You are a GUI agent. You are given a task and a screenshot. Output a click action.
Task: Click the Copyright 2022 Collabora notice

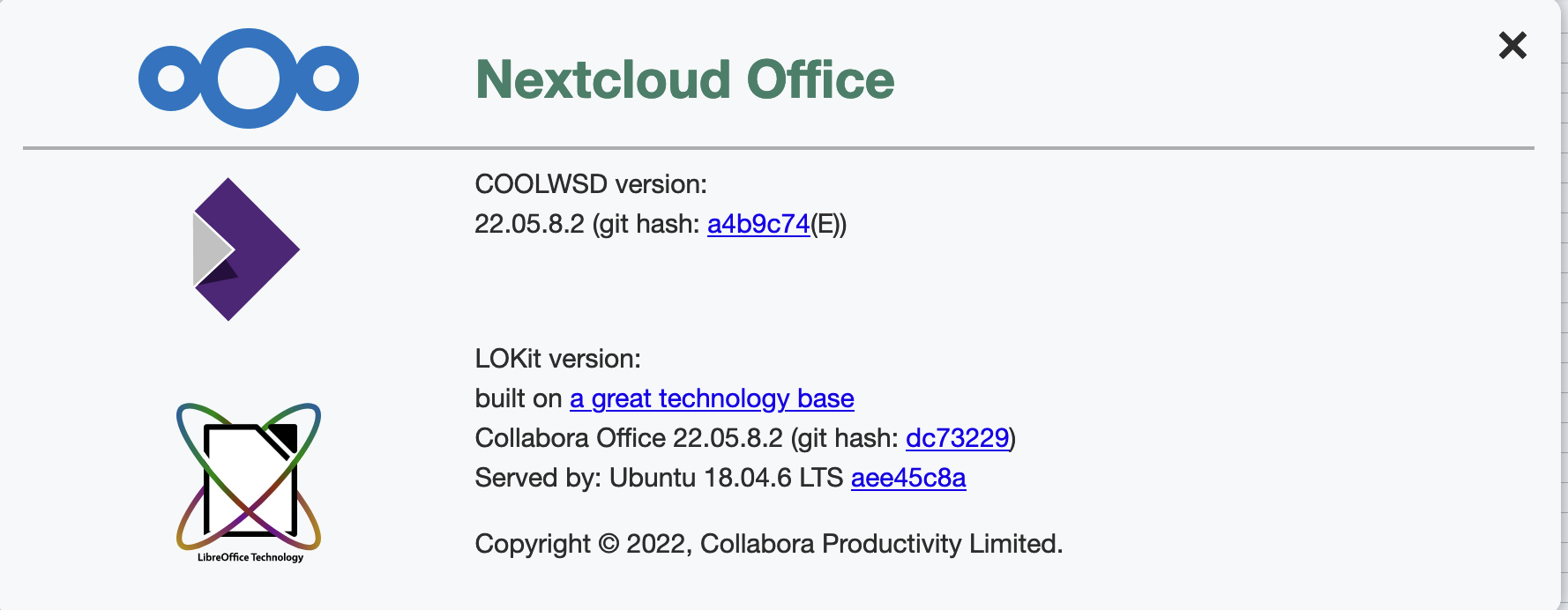[x=768, y=544]
